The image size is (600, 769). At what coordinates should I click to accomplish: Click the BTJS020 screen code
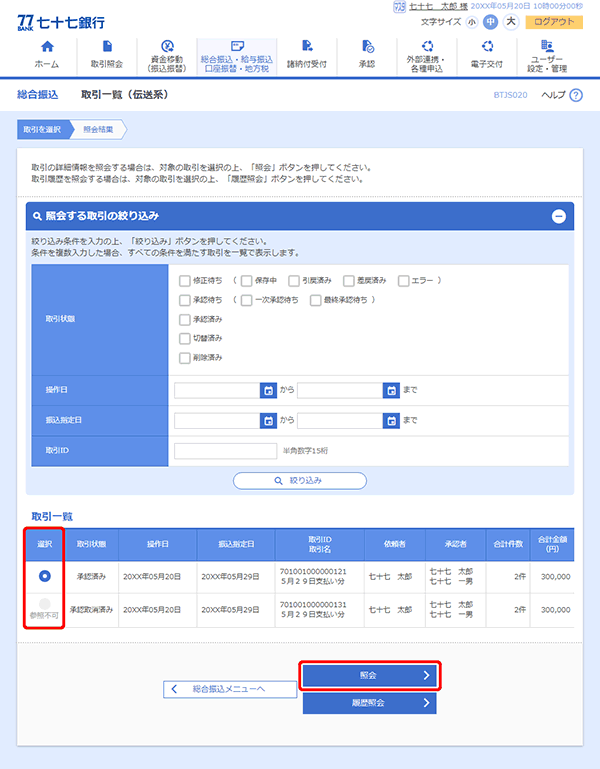(510, 95)
